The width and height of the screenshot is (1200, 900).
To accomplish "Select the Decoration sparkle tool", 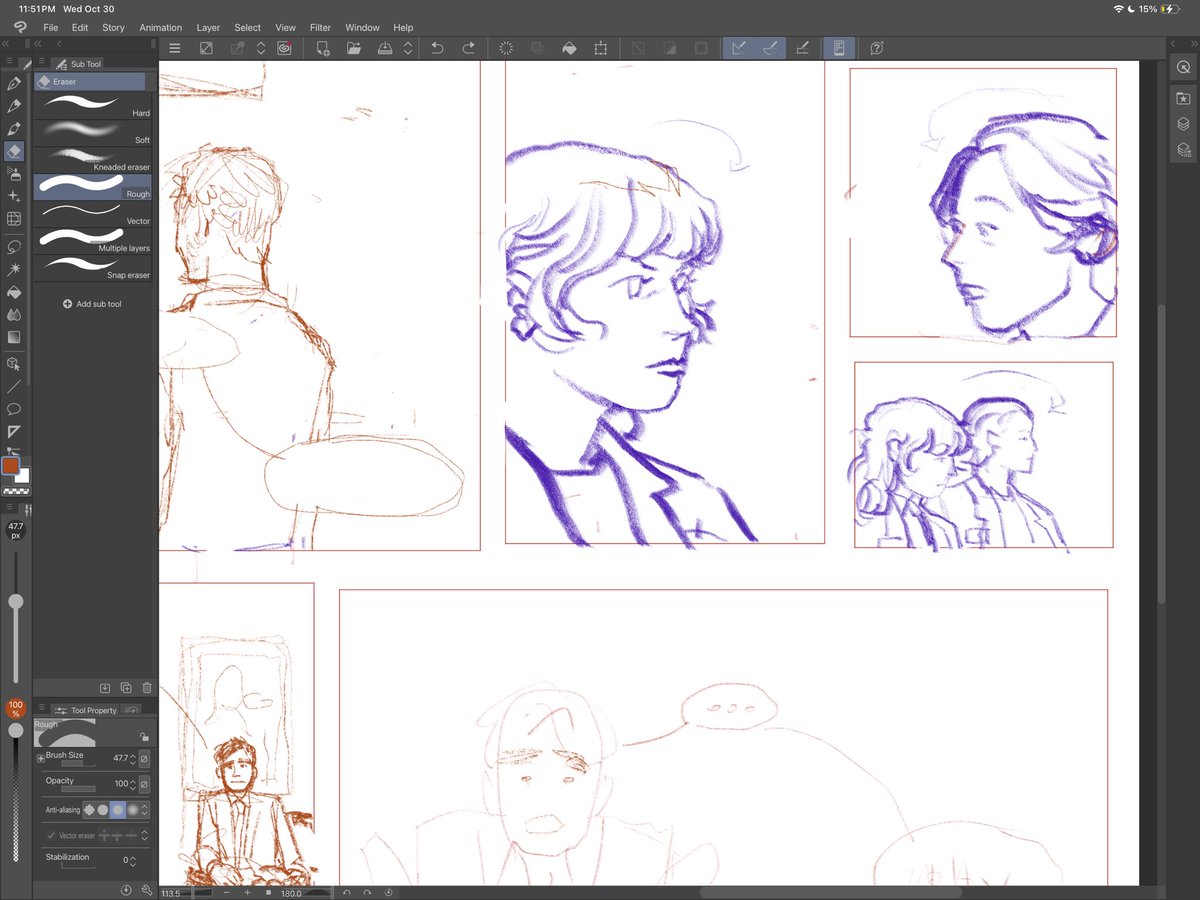I will (x=14, y=196).
